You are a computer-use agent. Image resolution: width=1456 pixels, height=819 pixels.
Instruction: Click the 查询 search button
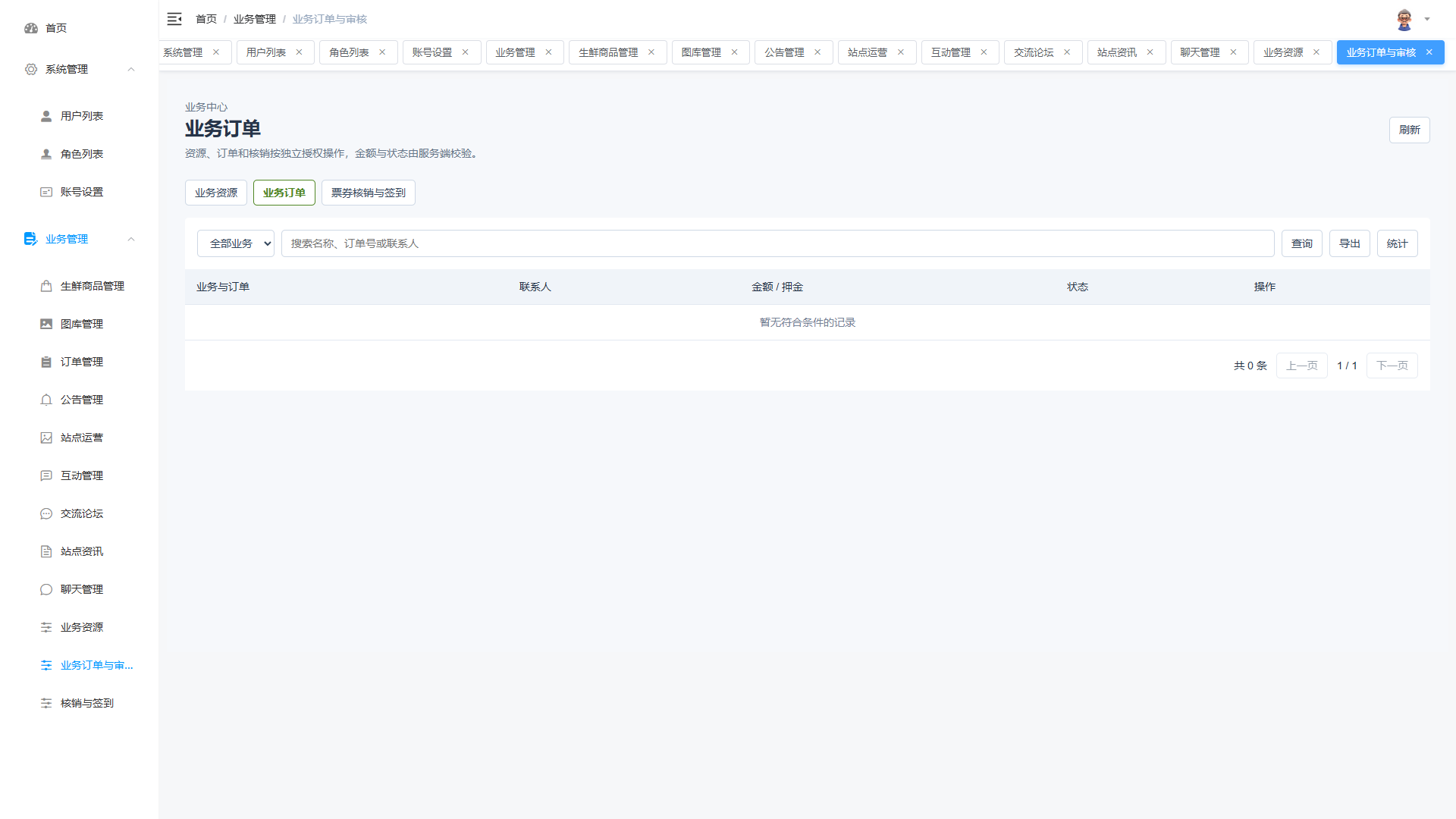(x=1301, y=243)
